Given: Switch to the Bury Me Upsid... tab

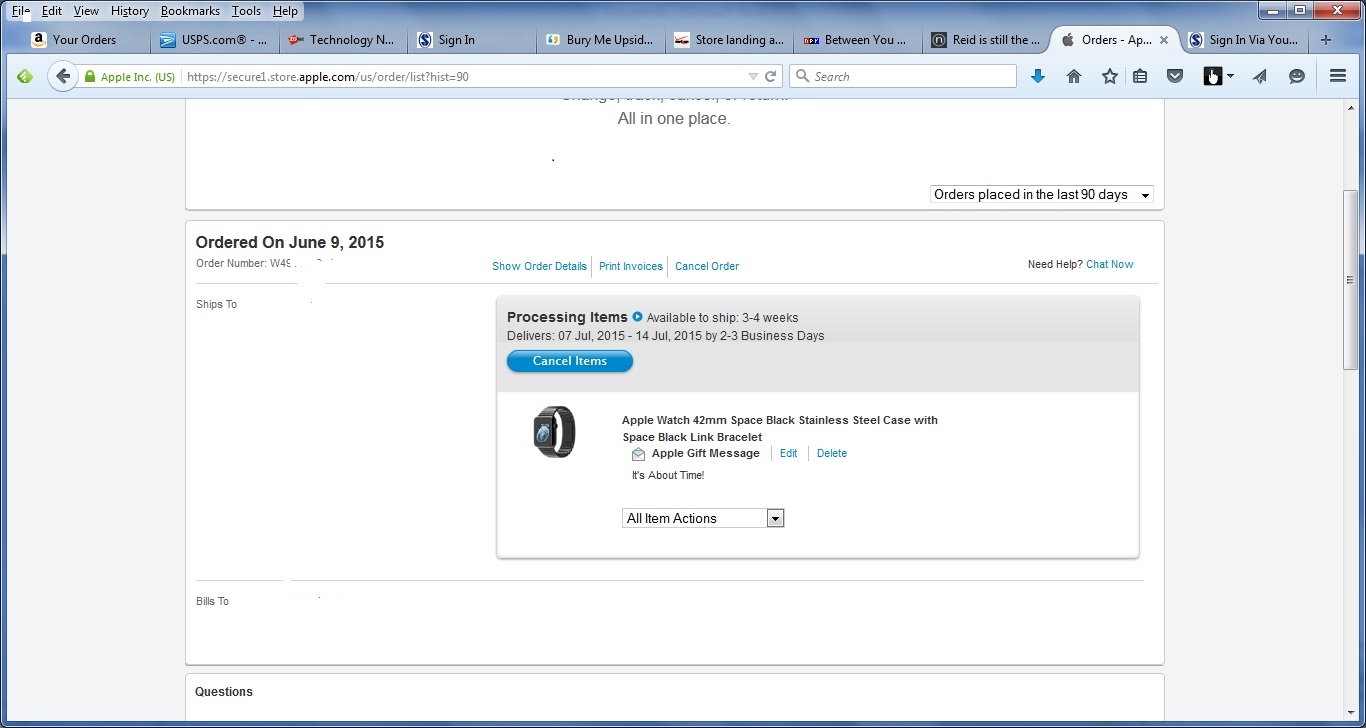Looking at the screenshot, I should point(600,40).
